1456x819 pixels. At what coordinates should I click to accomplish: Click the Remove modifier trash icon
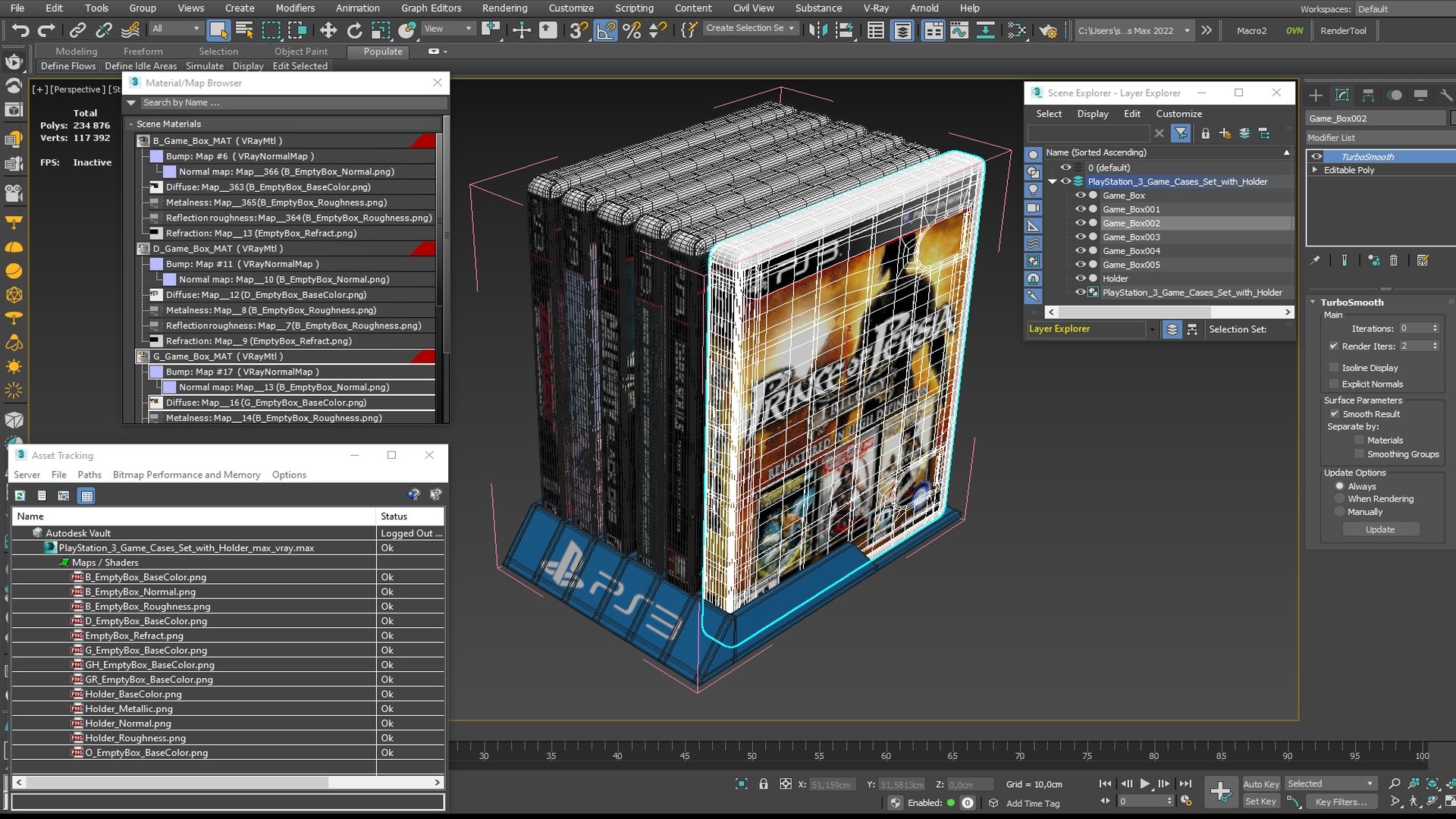pyautogui.click(x=1393, y=260)
